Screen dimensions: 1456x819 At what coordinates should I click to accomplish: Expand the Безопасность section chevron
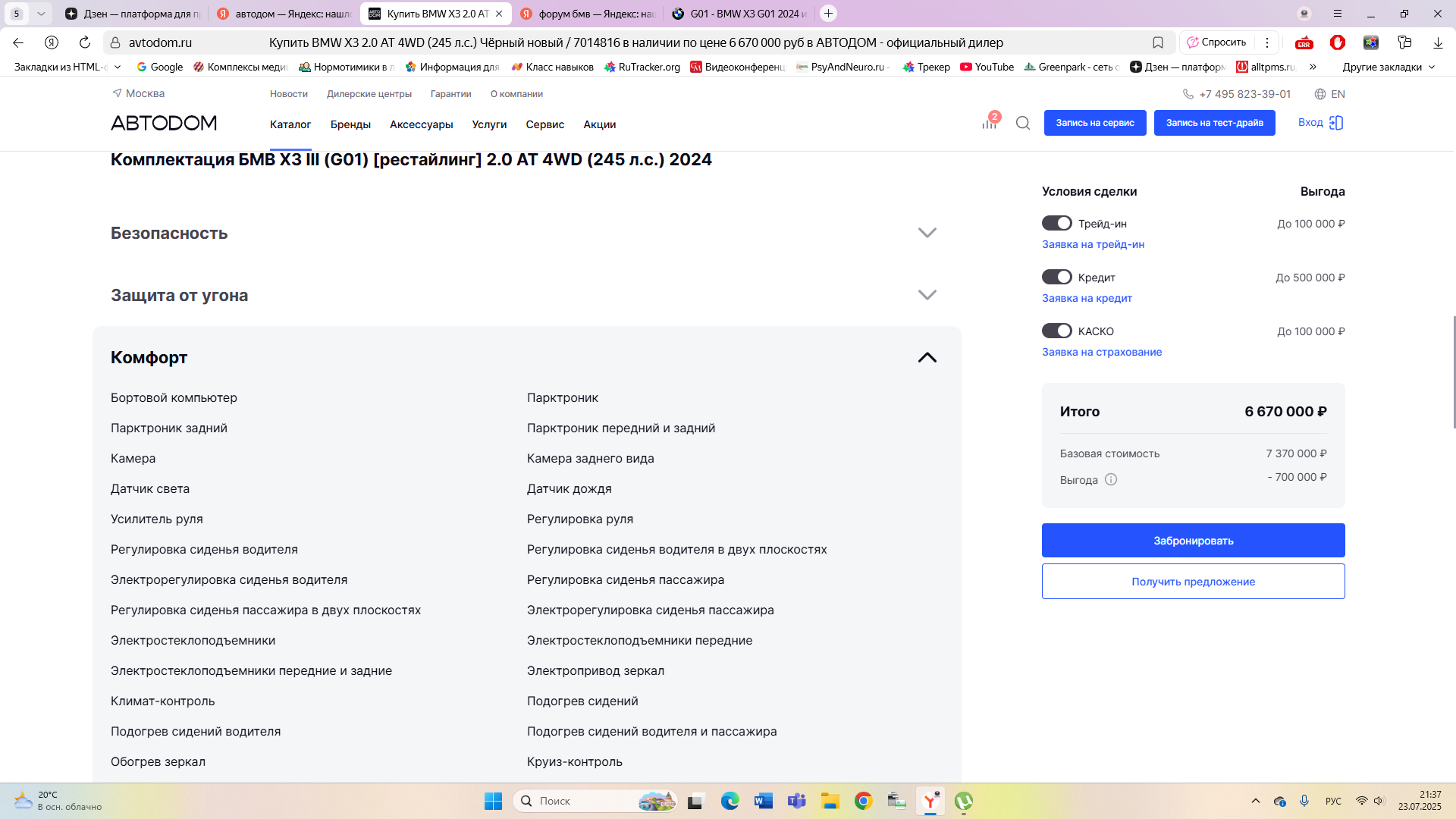(927, 233)
